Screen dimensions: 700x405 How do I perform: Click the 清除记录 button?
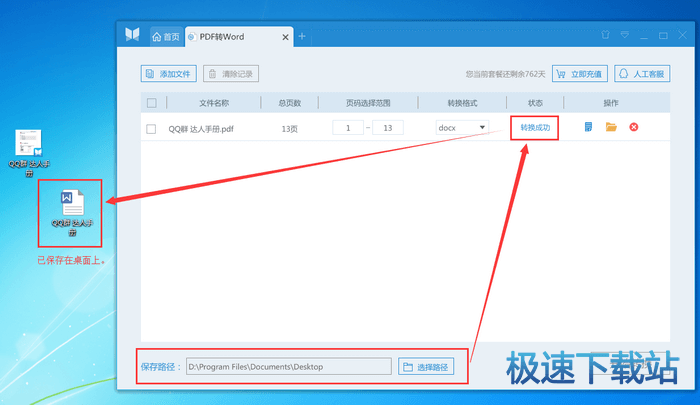pyautogui.click(x=231, y=74)
